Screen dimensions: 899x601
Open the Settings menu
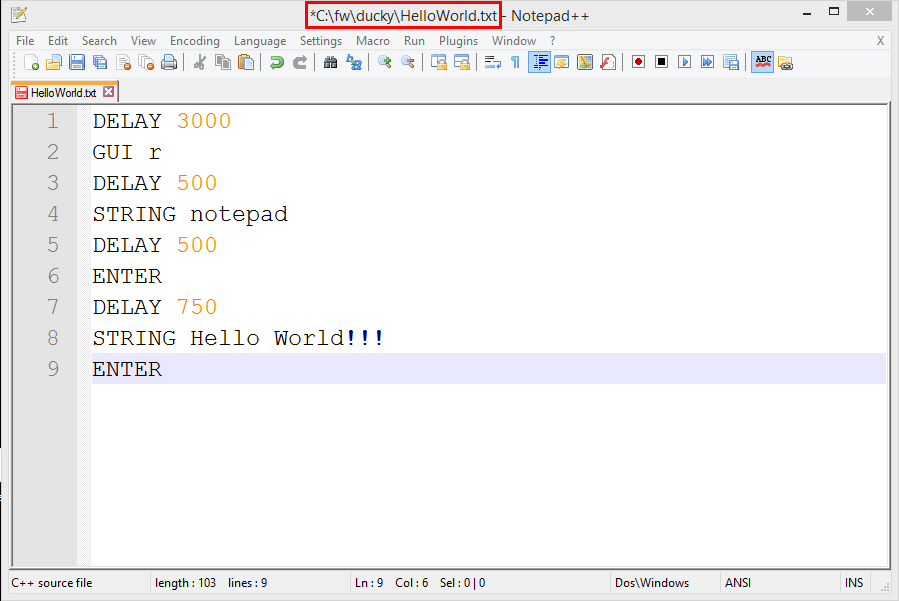click(321, 41)
